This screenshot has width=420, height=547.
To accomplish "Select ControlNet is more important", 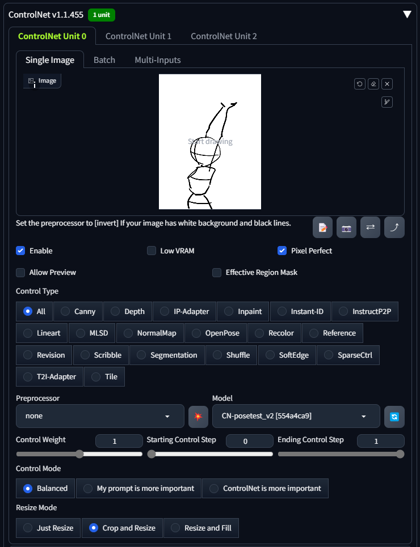I will [x=265, y=488].
